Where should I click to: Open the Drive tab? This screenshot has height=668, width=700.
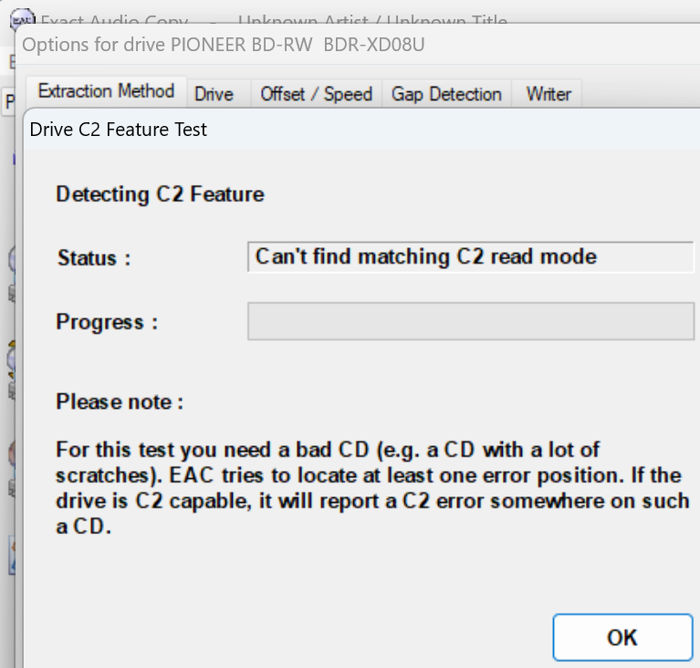(x=214, y=94)
